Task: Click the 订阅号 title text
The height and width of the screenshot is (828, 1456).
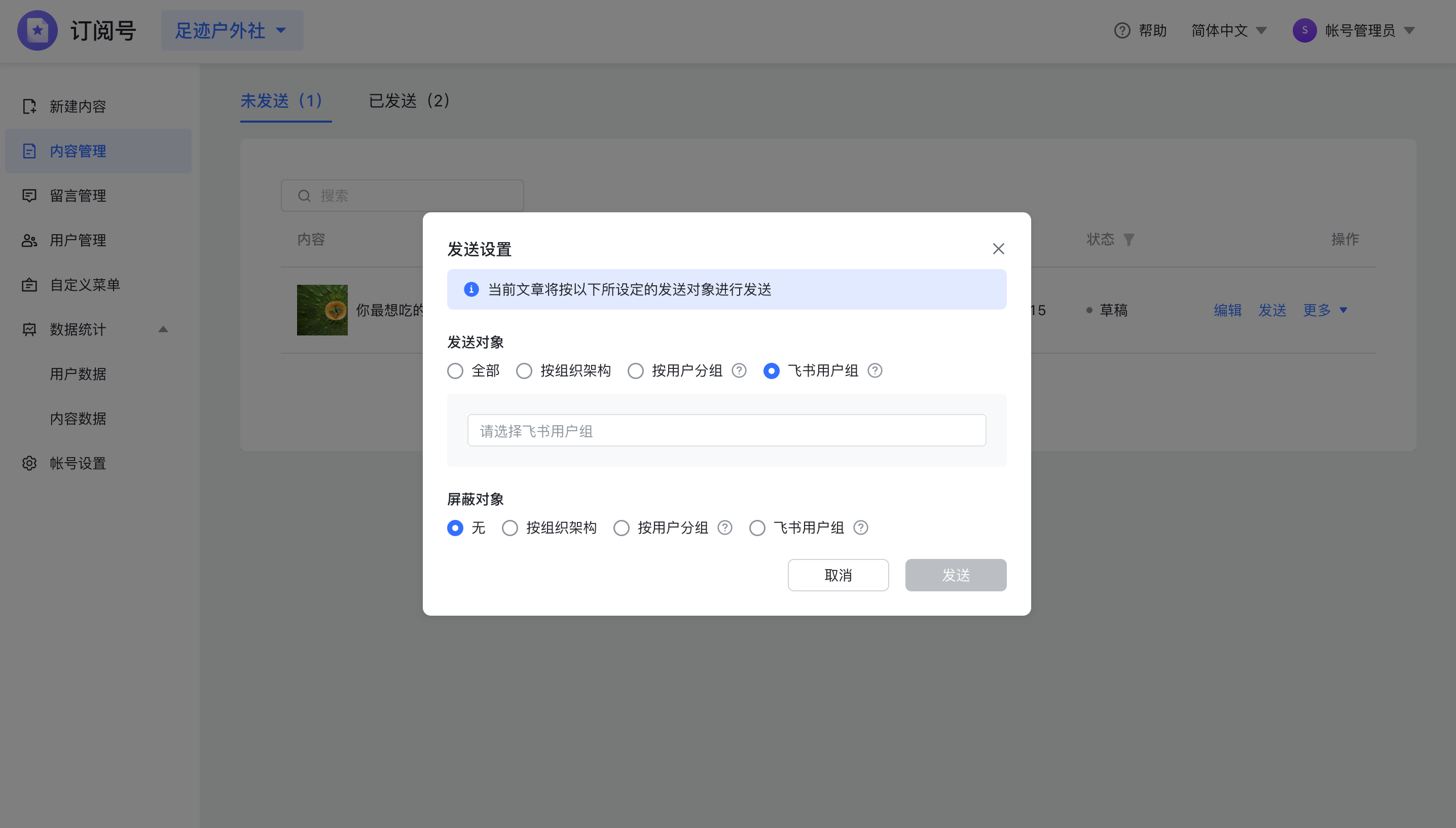Action: pyautogui.click(x=103, y=30)
